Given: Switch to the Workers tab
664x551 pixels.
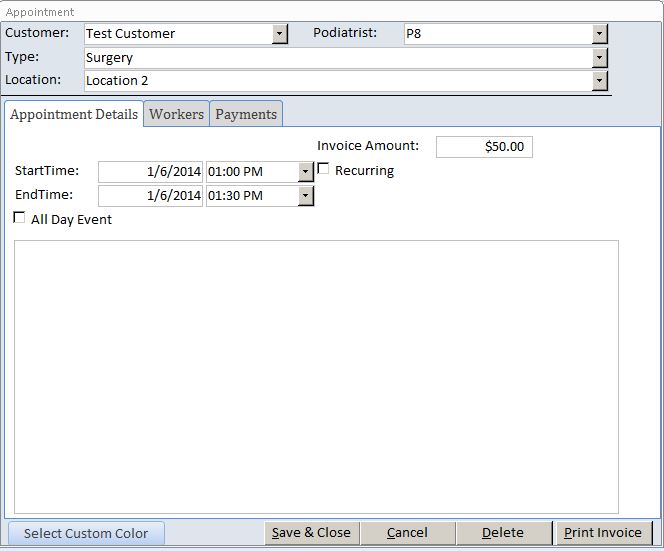Looking at the screenshot, I should coord(177,114).
